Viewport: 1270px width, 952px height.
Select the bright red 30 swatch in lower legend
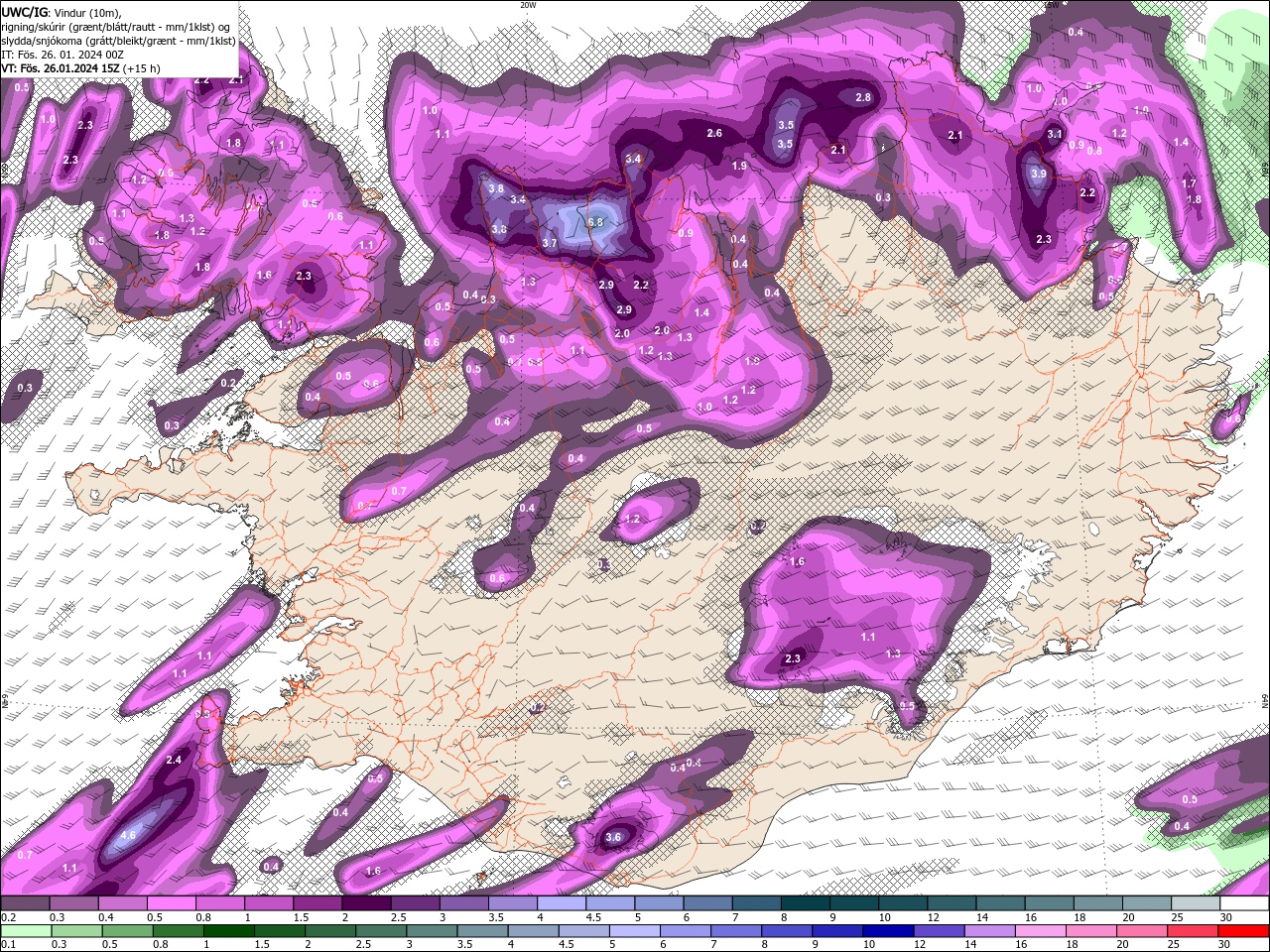1243,931
